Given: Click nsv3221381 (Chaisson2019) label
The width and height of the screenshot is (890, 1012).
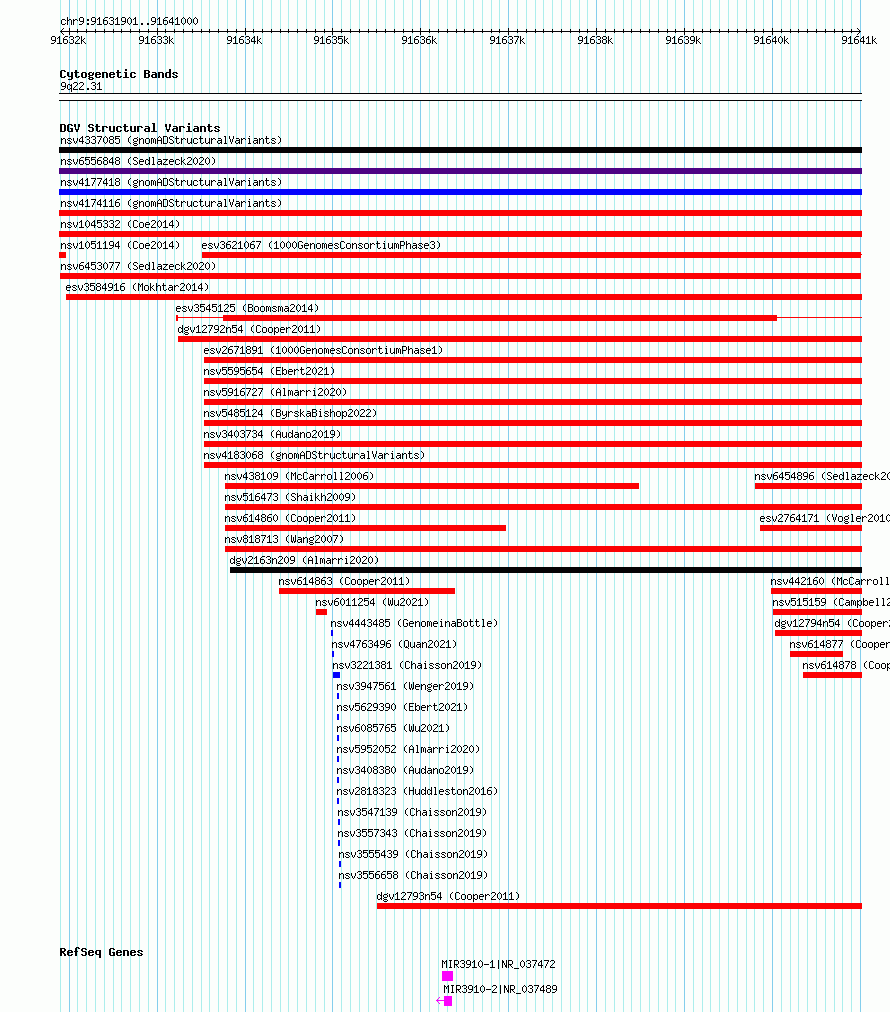Looking at the screenshot, I should [x=407, y=665].
